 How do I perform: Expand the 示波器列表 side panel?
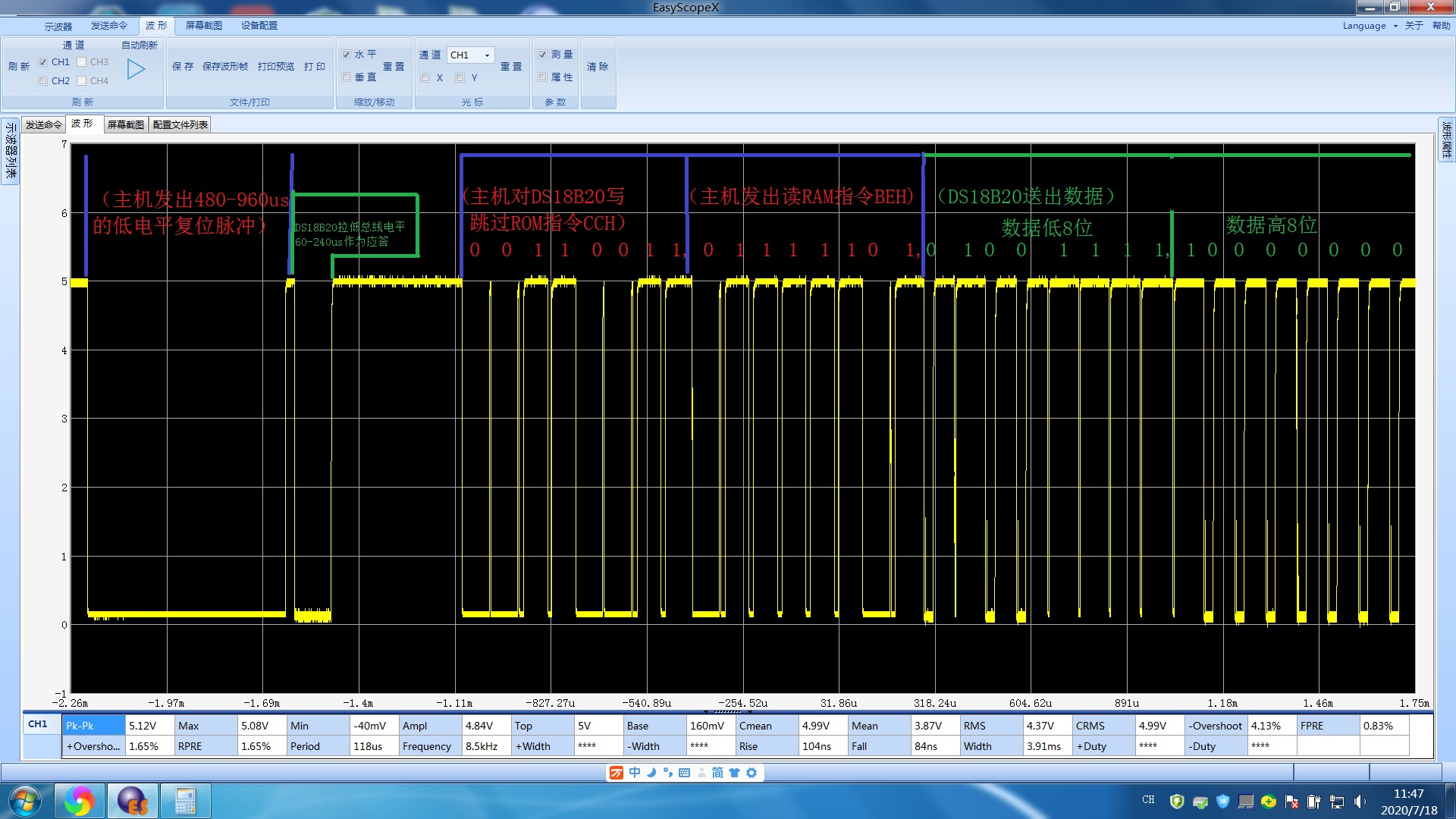(11, 150)
